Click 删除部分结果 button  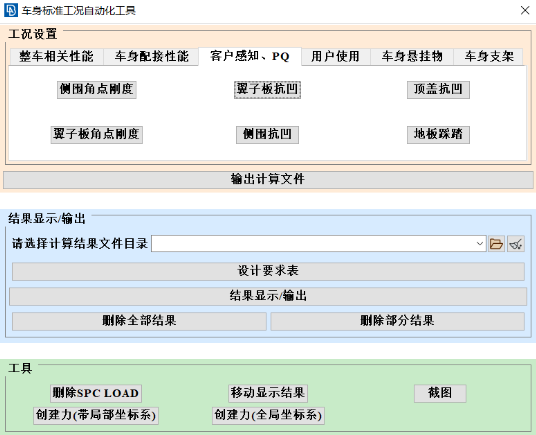click(x=398, y=321)
